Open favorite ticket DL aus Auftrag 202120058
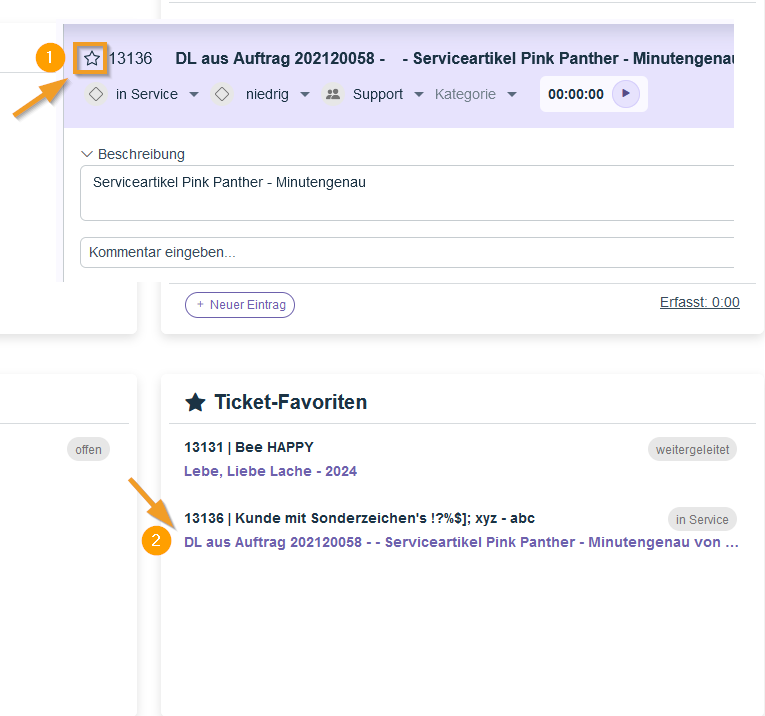The height and width of the screenshot is (716, 765). (461, 542)
